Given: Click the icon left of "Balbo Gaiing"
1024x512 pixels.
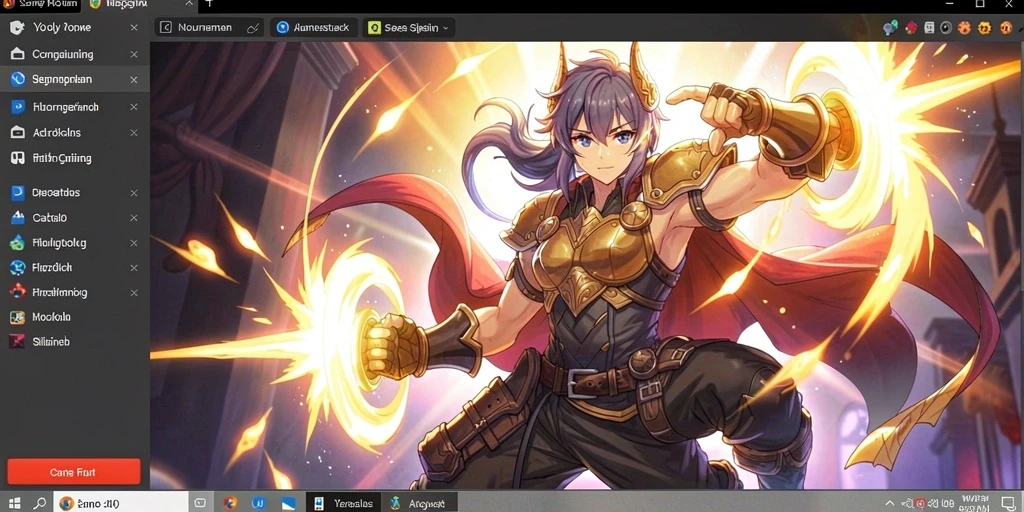Looking at the screenshot, I should (18, 158).
